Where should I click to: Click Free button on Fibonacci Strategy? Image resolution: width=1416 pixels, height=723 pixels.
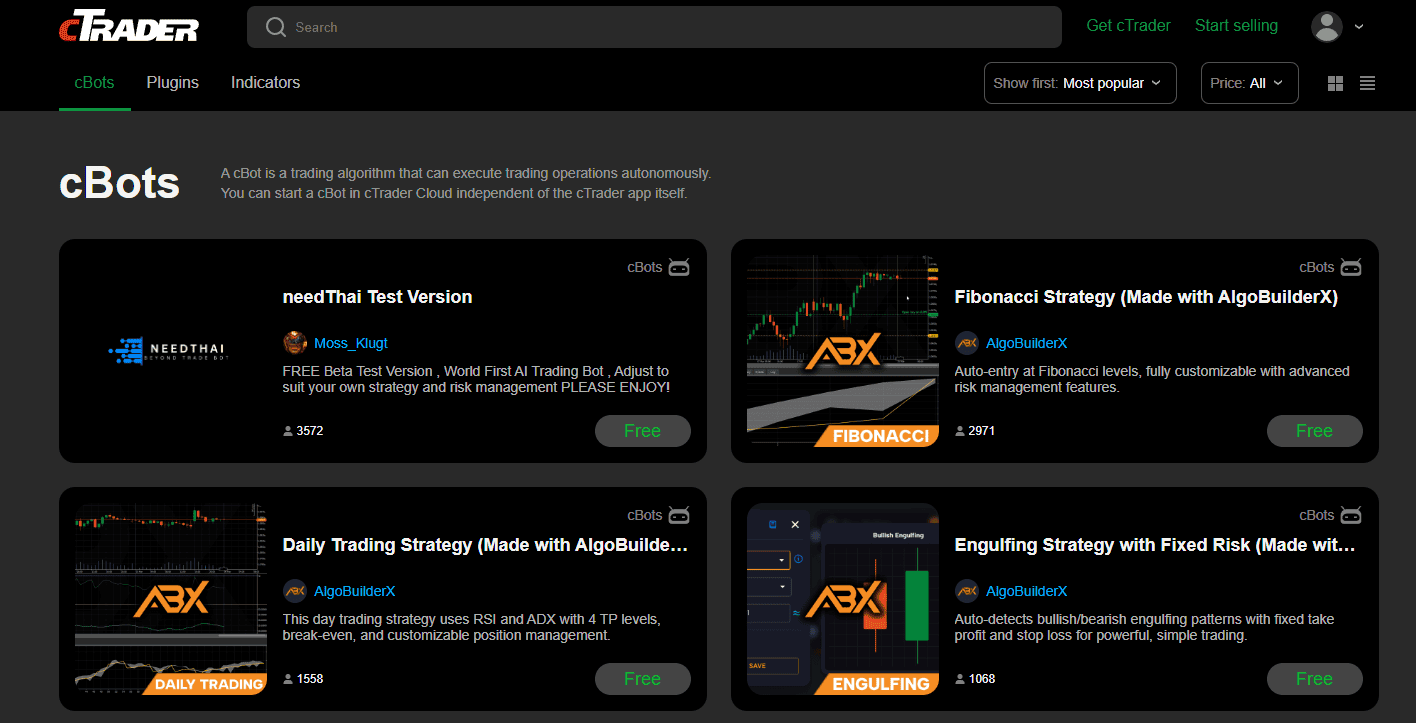pos(1315,431)
